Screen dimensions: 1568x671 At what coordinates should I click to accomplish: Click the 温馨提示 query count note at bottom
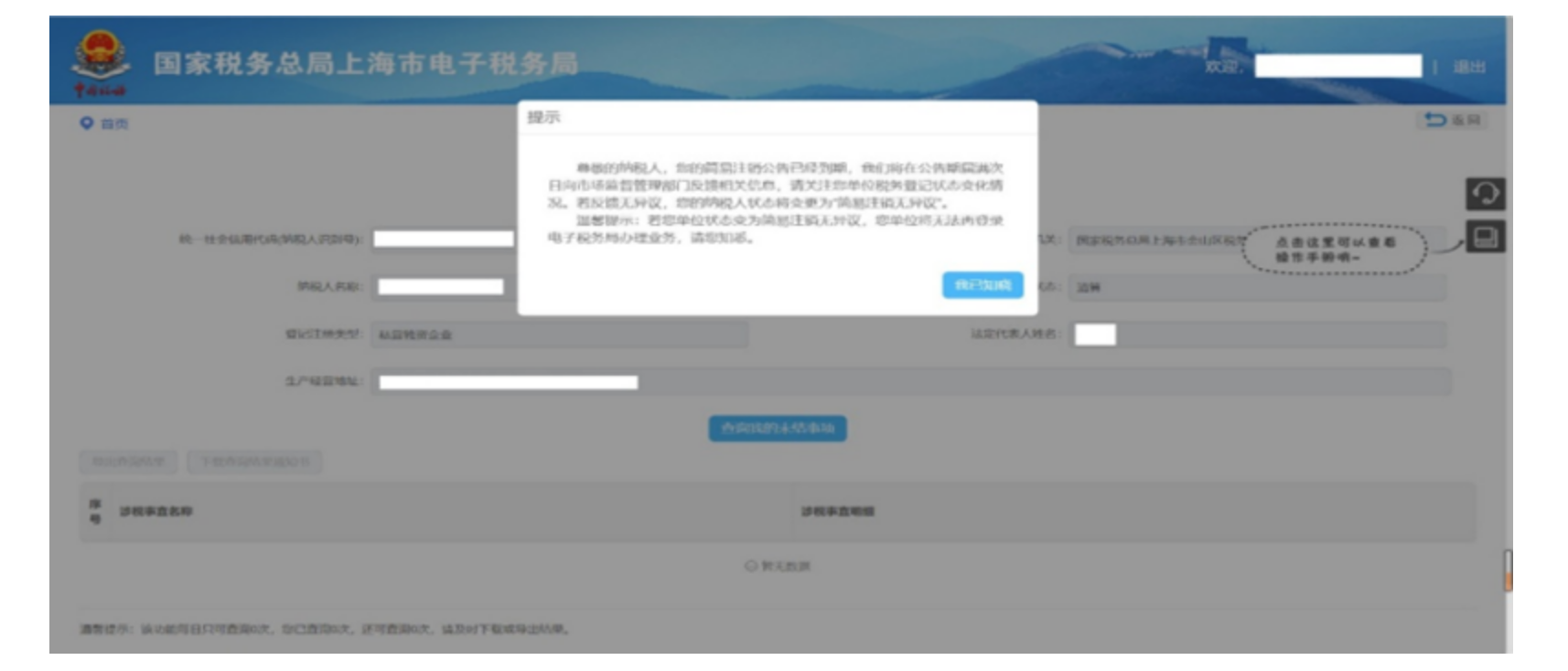pyautogui.click(x=325, y=629)
